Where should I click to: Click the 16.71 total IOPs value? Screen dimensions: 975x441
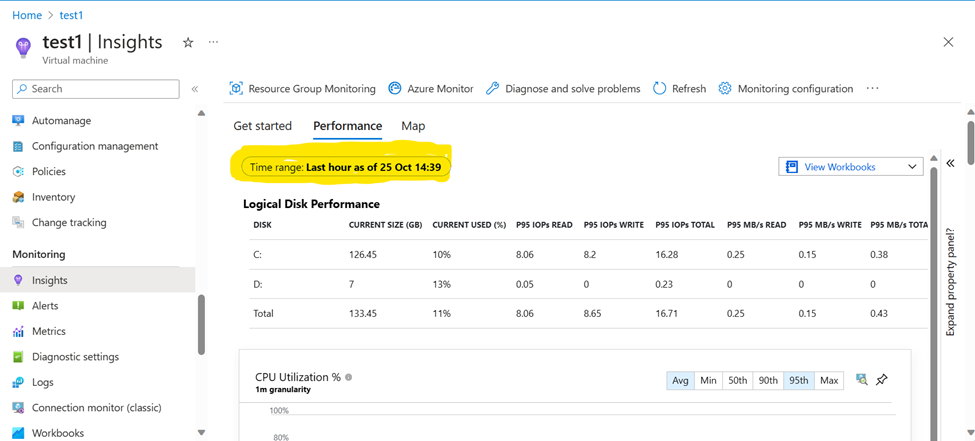point(667,313)
